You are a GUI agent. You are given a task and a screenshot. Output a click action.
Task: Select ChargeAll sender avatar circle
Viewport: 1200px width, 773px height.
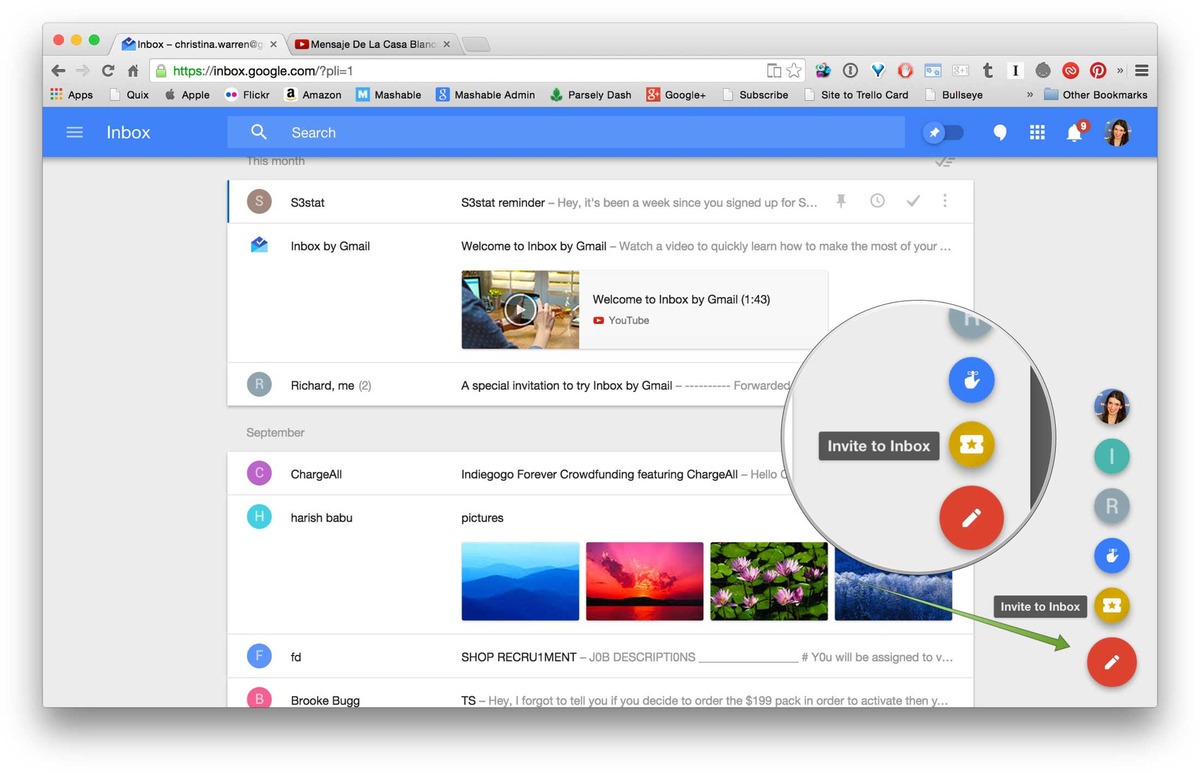point(259,474)
